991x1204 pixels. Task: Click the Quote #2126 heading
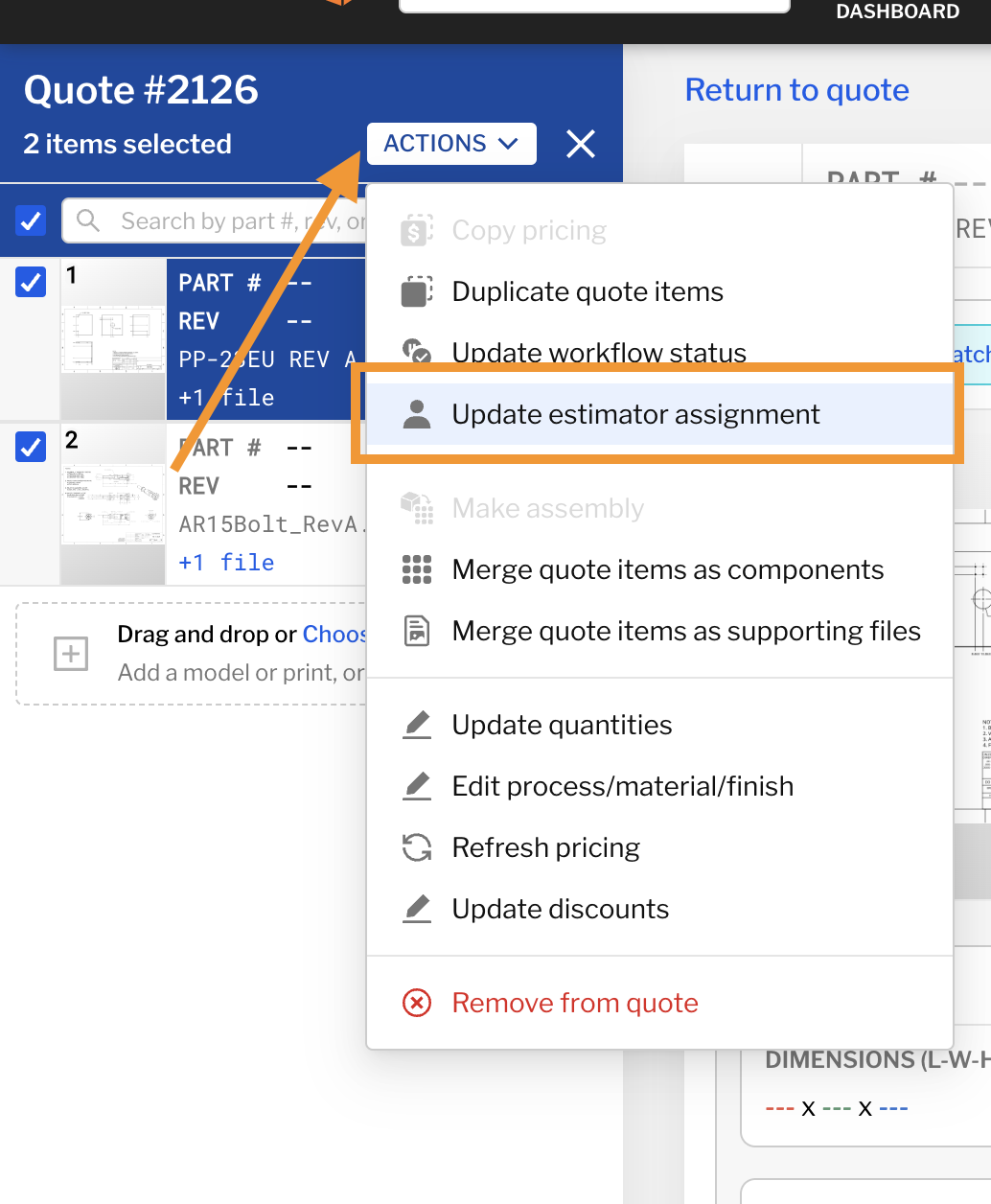pos(141,90)
